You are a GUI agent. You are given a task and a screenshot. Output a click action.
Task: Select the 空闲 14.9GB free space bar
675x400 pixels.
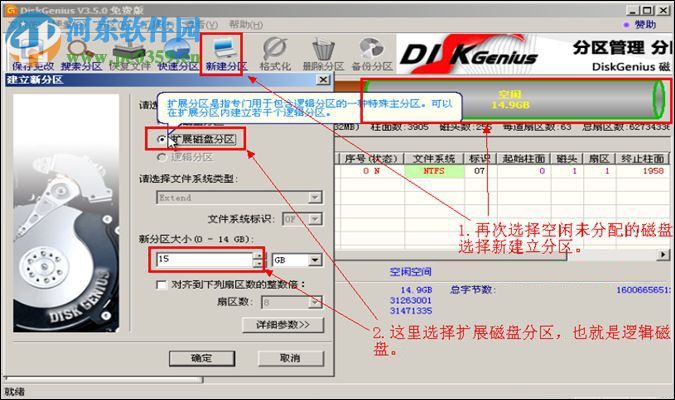pos(514,99)
